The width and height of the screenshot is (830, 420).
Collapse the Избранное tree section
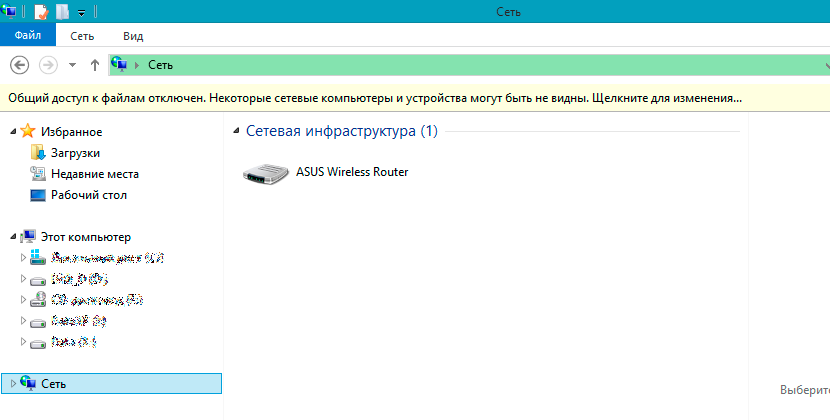(12, 132)
